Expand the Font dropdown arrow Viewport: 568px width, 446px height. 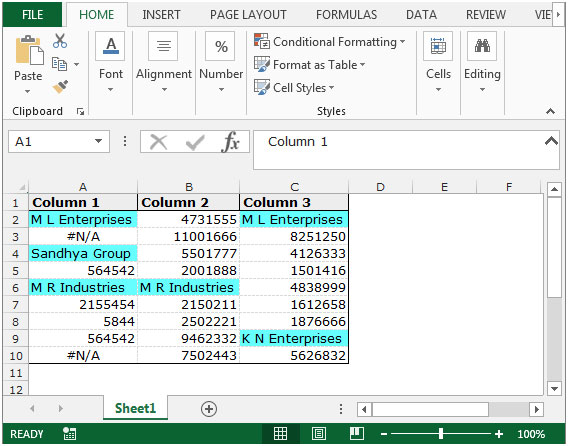coord(110,89)
